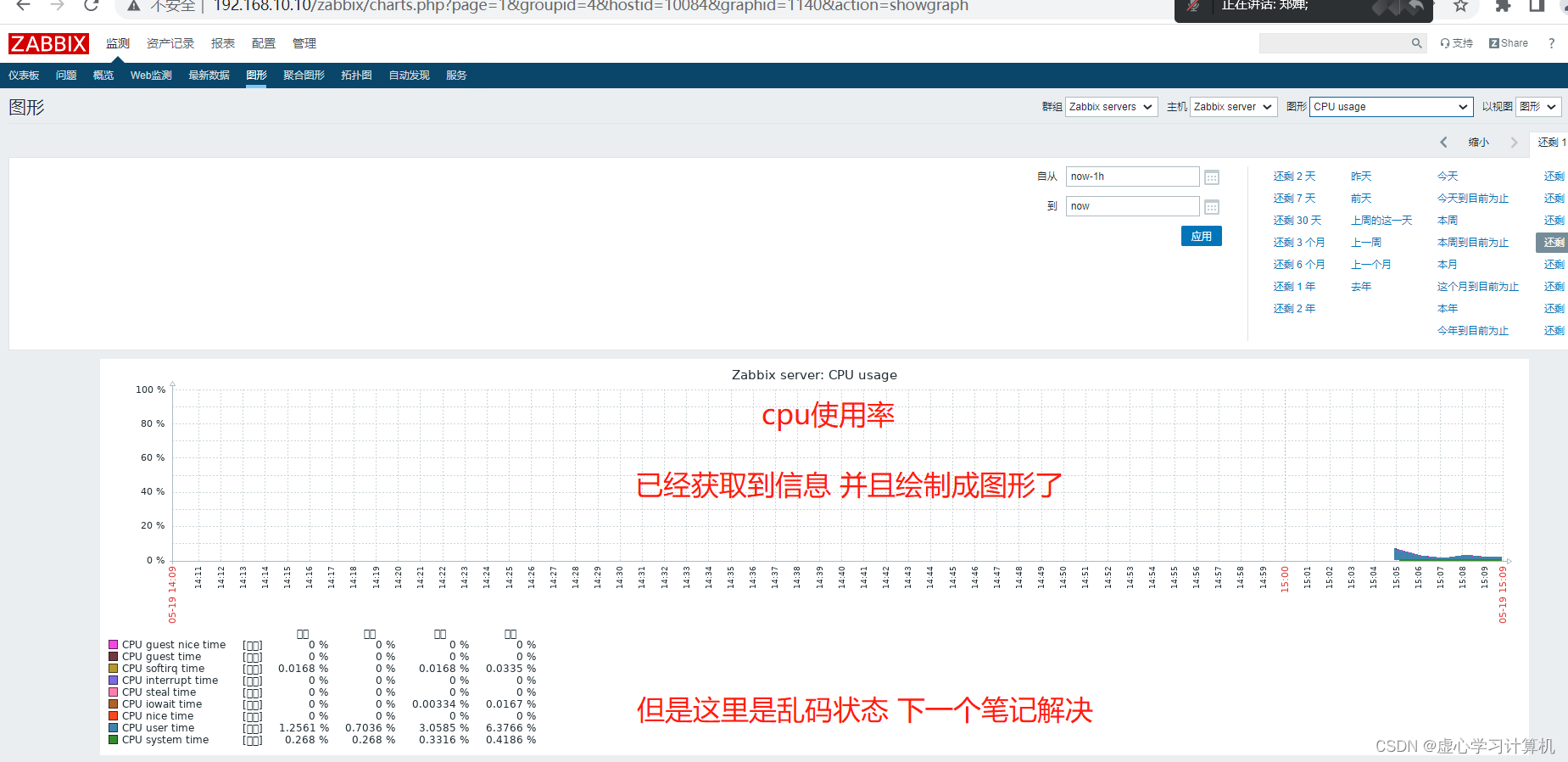Select This week range

[1448, 221]
